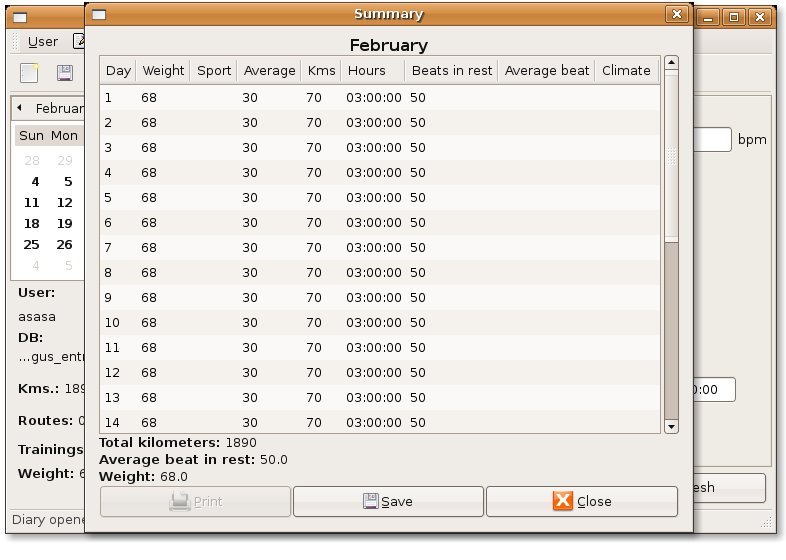Maximize the main window behind the dialog
Screen dimensions: 786x560
tap(734, 18)
